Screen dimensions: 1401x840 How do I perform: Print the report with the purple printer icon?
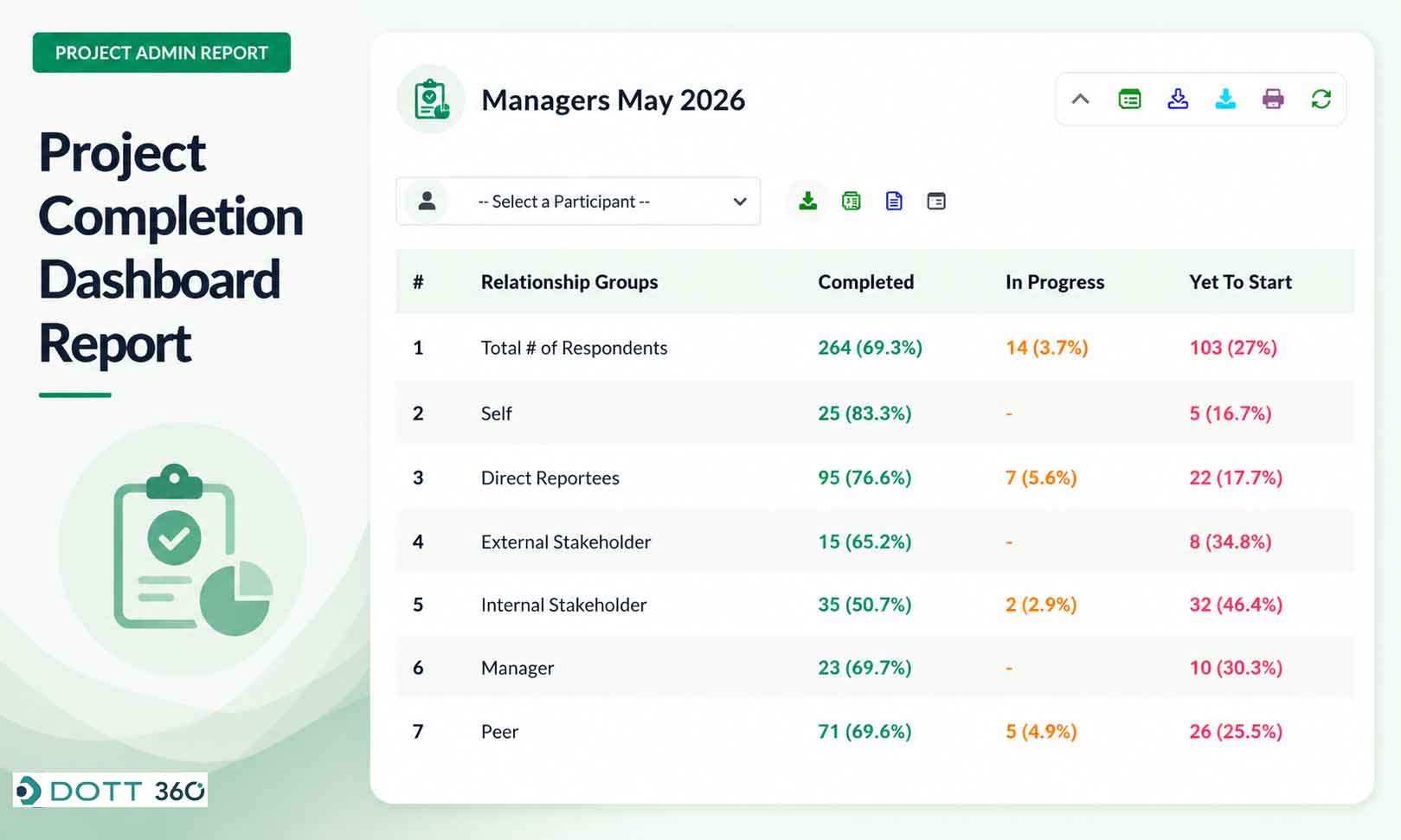point(1273,99)
